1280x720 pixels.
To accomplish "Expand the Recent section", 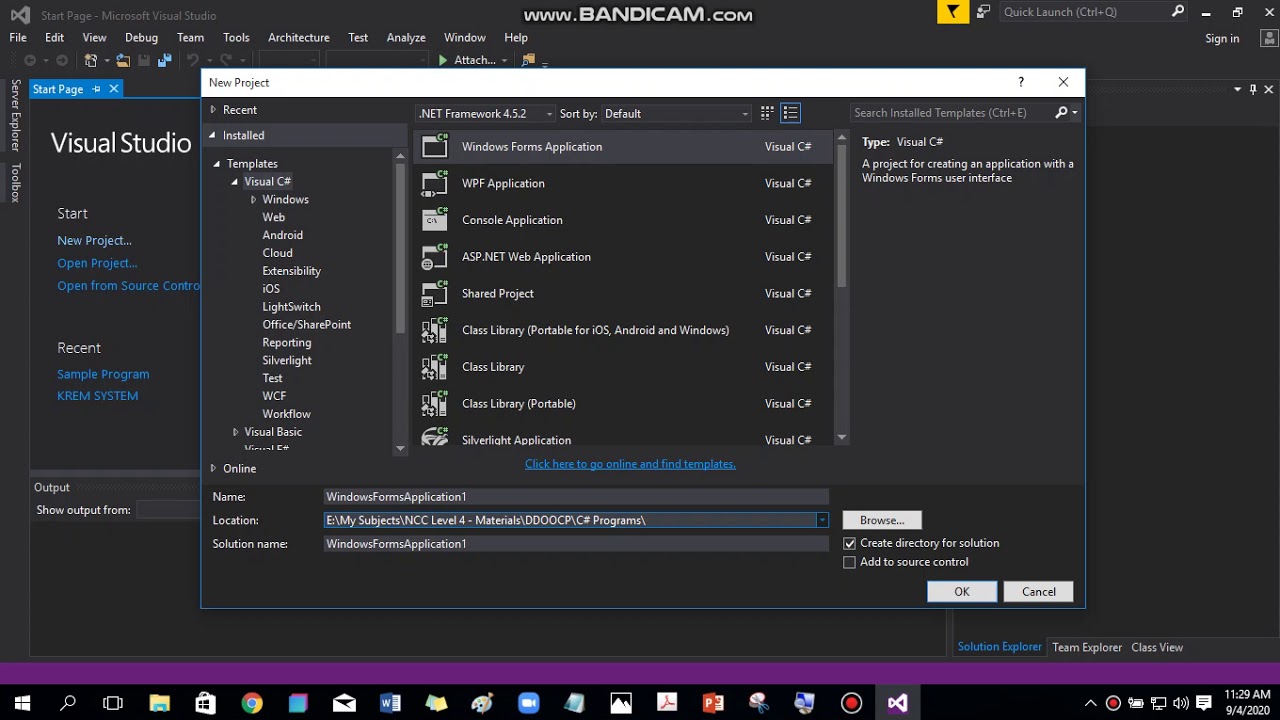I will (x=213, y=110).
